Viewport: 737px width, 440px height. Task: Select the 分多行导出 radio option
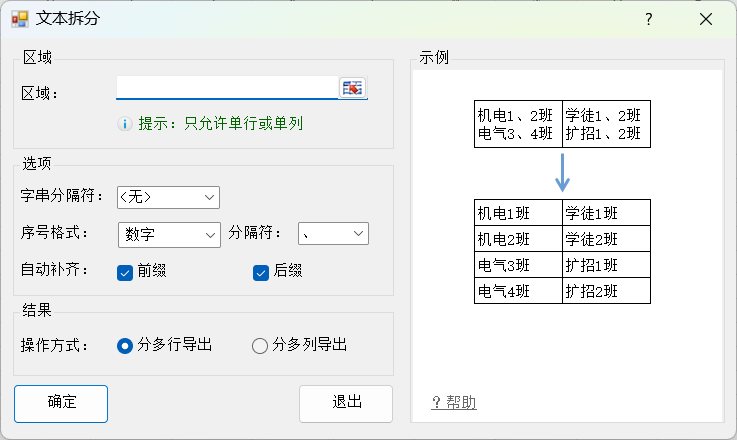(125, 346)
